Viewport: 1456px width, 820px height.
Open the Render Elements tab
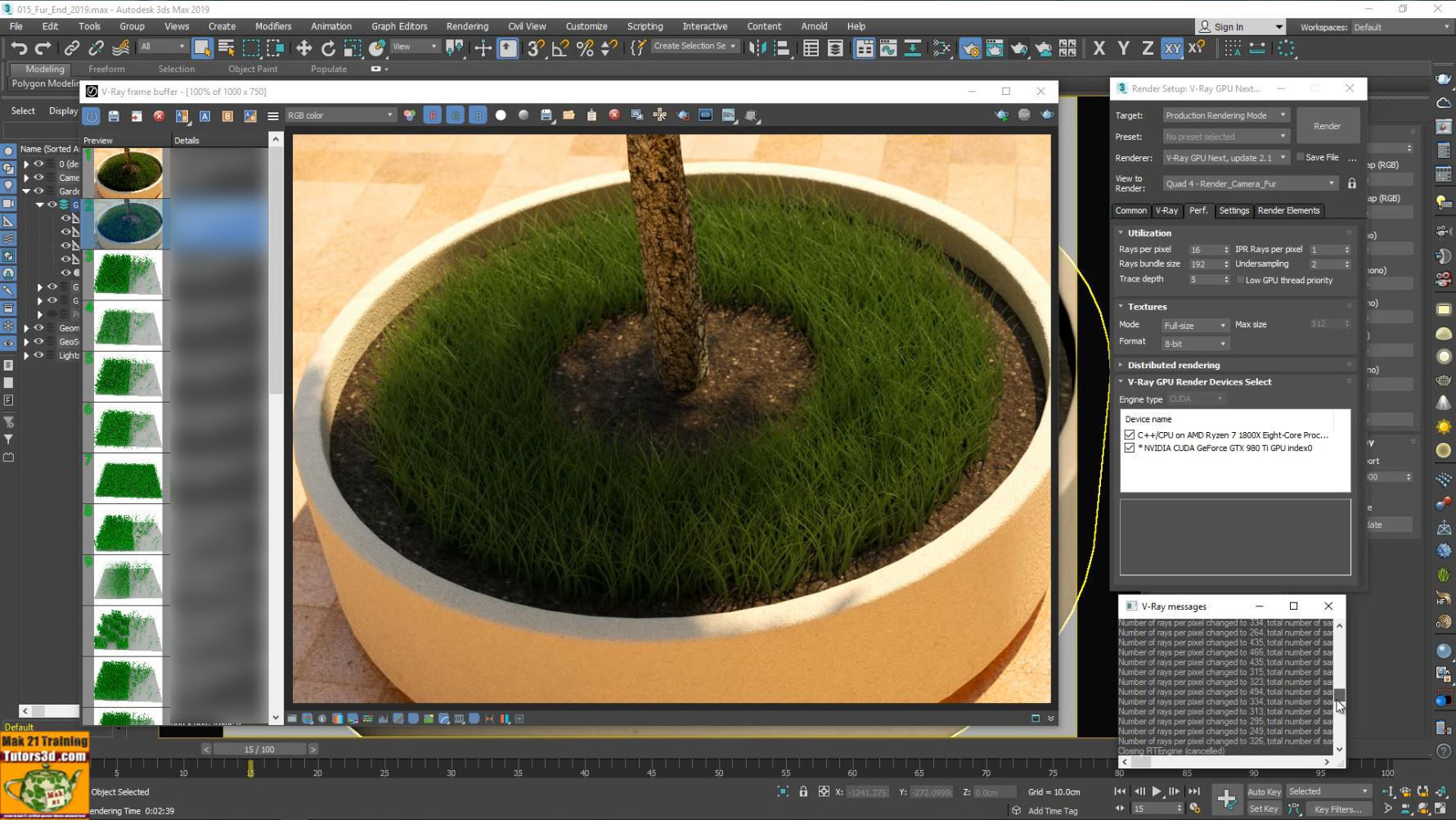(1288, 210)
